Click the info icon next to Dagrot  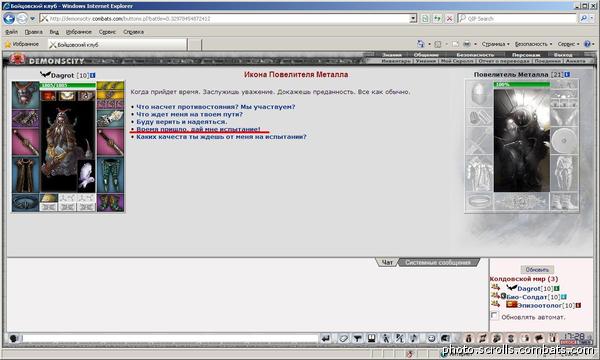tap(93, 75)
